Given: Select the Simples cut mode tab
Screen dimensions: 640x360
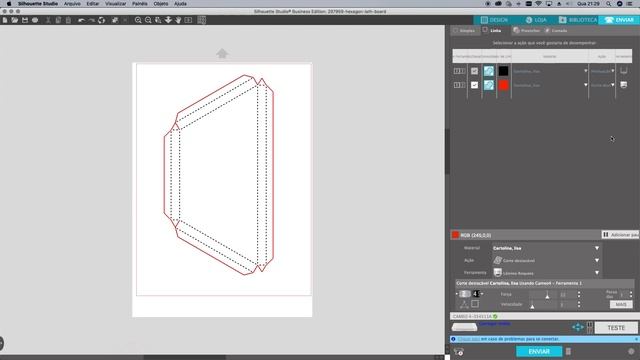Looking at the screenshot, I should pyautogui.click(x=464, y=31).
